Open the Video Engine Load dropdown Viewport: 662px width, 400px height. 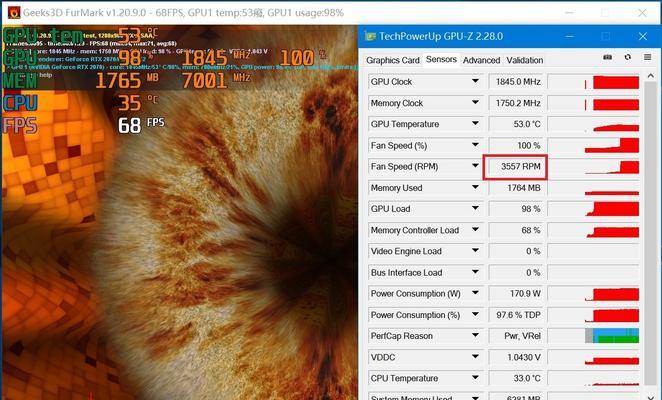click(x=475, y=250)
